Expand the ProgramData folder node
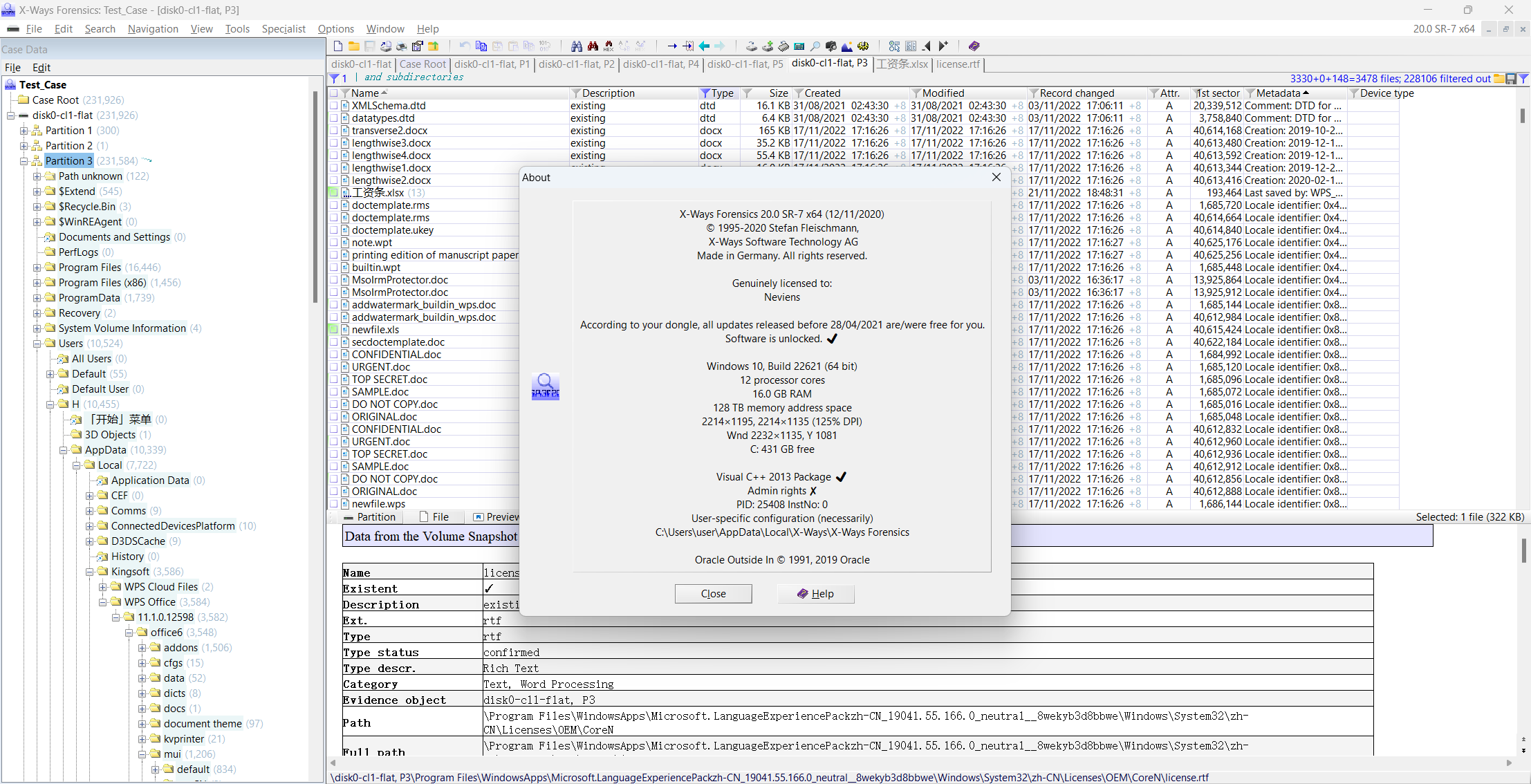The height and width of the screenshot is (784, 1531). tap(37, 298)
